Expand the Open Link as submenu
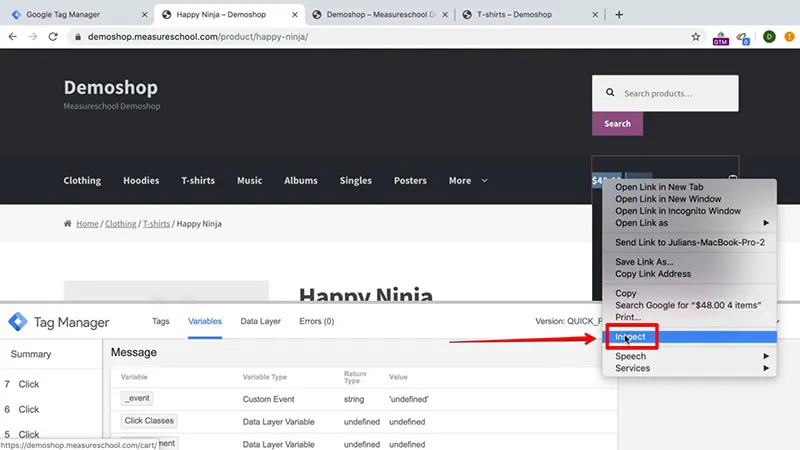This screenshot has width=800, height=450. (x=689, y=223)
